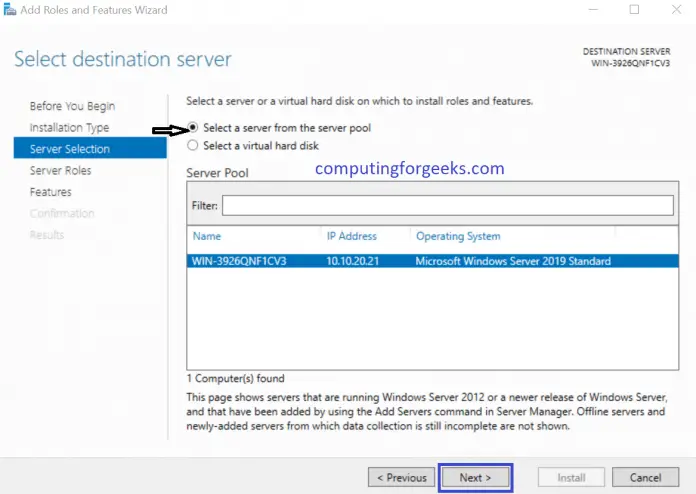Sort server pool by IP Address column
The height and width of the screenshot is (494, 696).
pos(352,237)
